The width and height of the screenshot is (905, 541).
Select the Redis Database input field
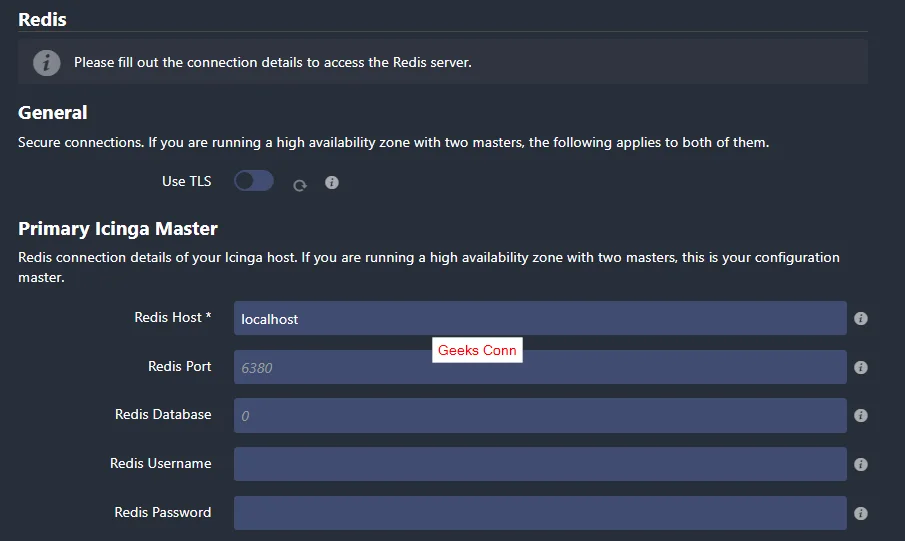pyautogui.click(x=540, y=415)
